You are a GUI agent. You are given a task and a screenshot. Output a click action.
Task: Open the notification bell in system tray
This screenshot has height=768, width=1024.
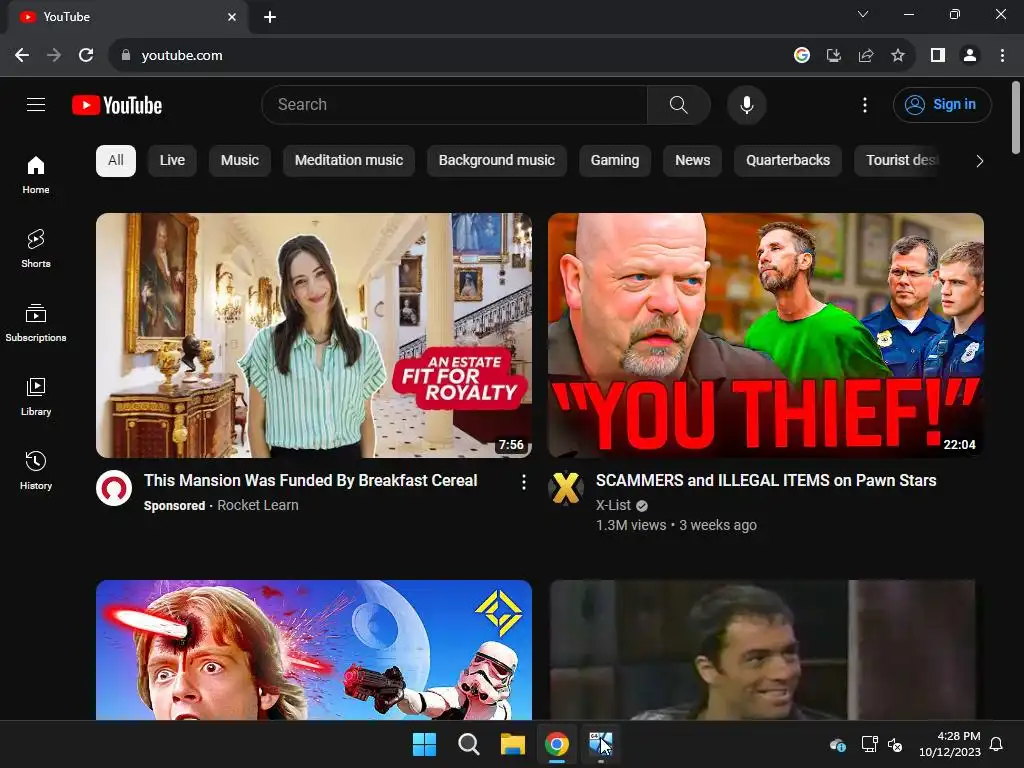996,744
